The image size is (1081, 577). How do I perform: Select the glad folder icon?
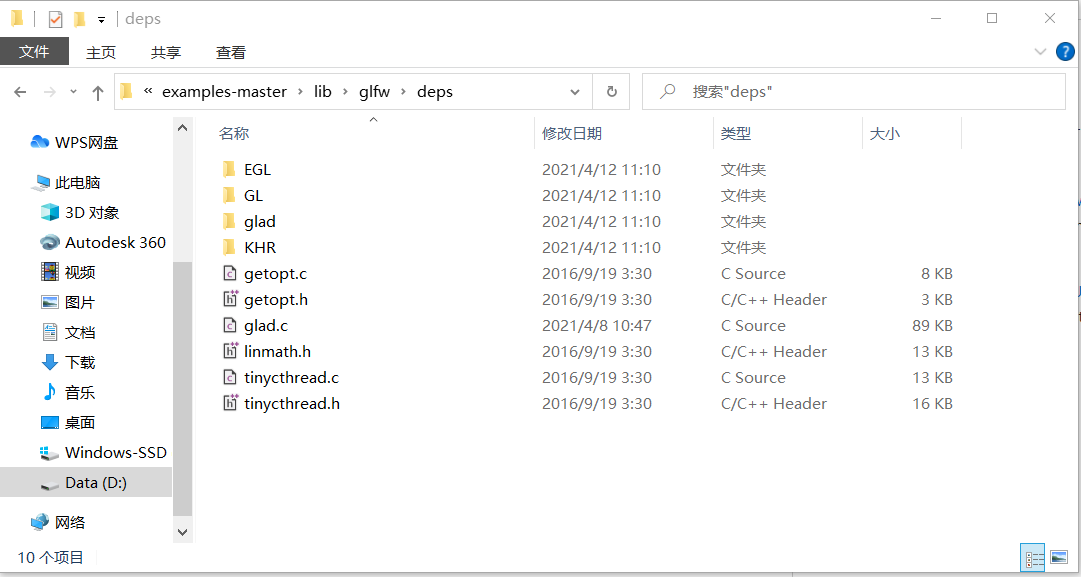pos(230,222)
